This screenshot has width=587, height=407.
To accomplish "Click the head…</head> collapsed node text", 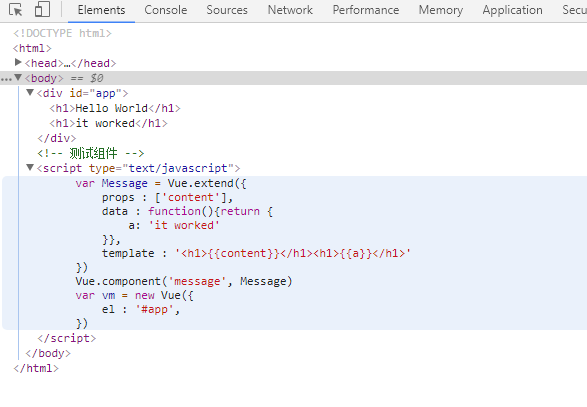I will [x=70, y=63].
